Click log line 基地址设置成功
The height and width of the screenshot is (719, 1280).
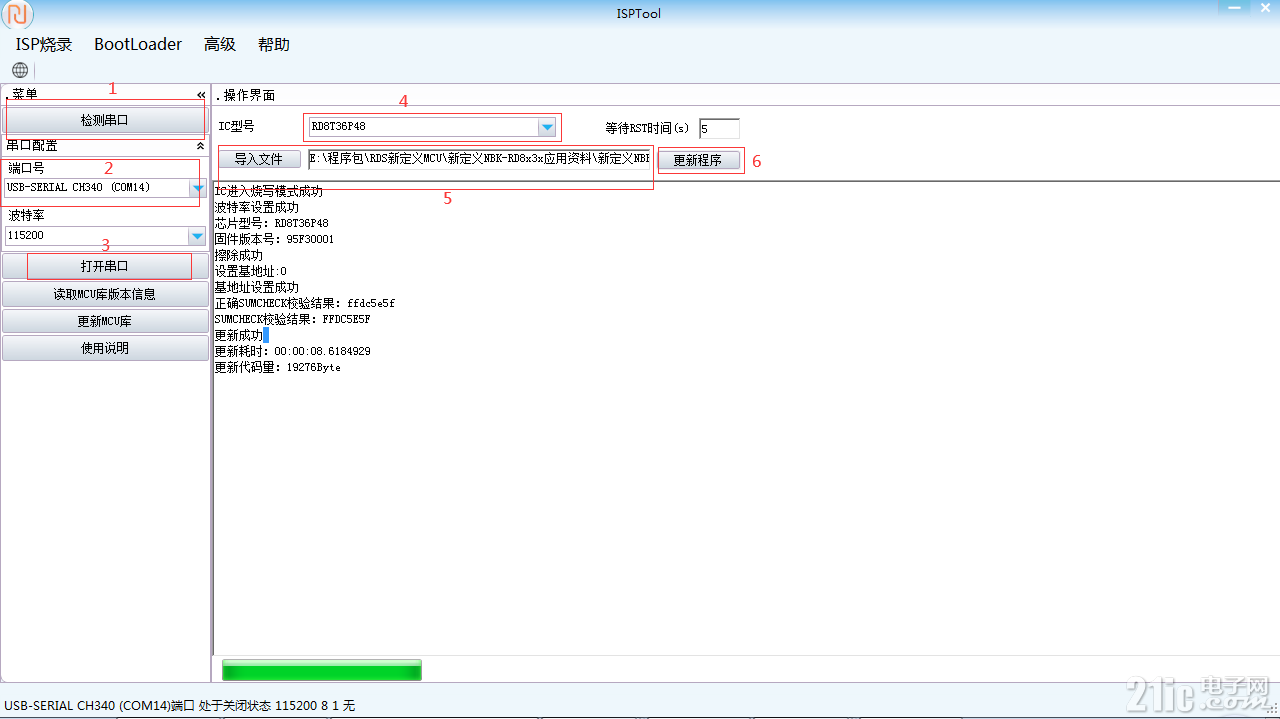257,287
